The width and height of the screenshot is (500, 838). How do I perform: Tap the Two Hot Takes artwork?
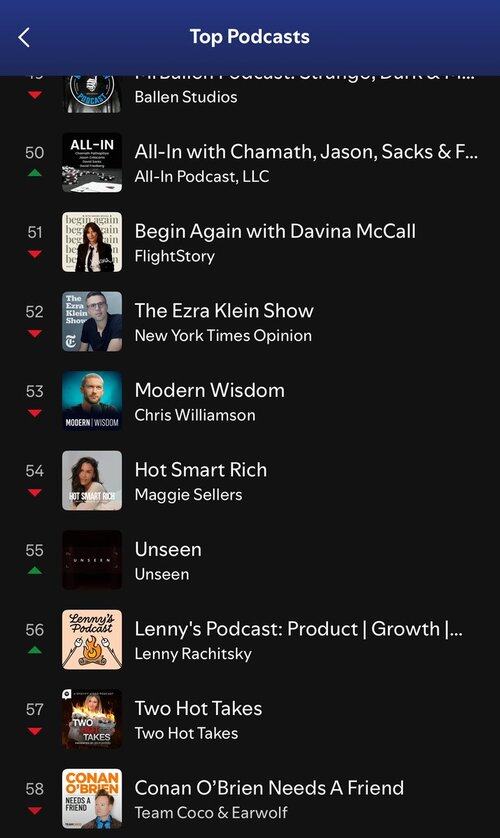[x=92, y=719]
